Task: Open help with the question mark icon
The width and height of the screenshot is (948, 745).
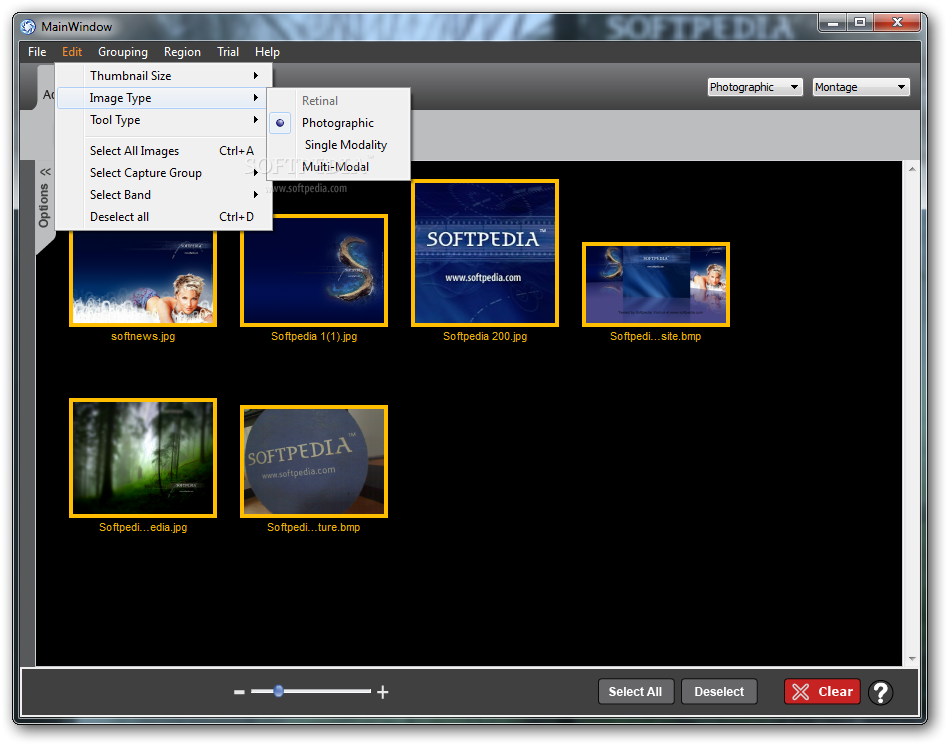Action: [x=881, y=692]
